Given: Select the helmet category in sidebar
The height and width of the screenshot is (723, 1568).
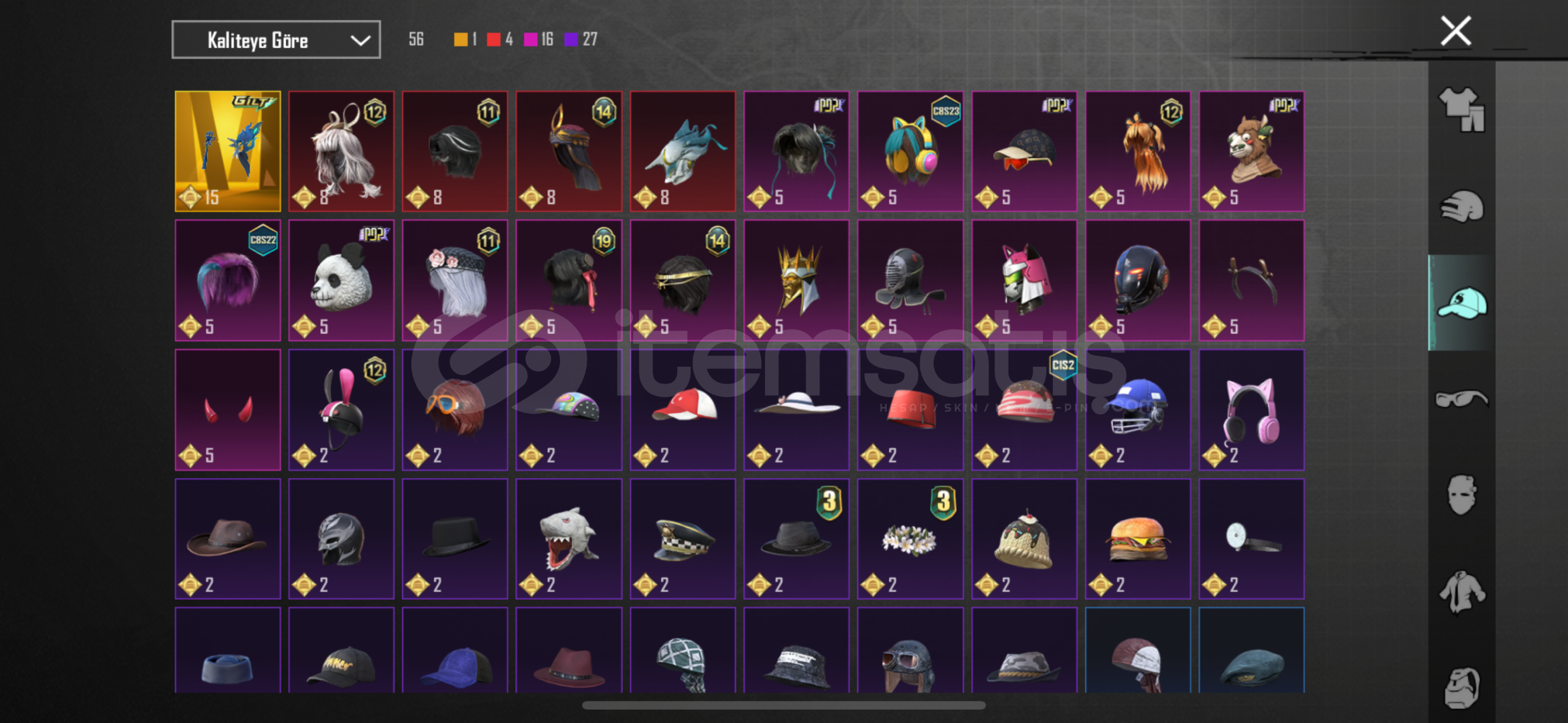Looking at the screenshot, I should [1462, 206].
